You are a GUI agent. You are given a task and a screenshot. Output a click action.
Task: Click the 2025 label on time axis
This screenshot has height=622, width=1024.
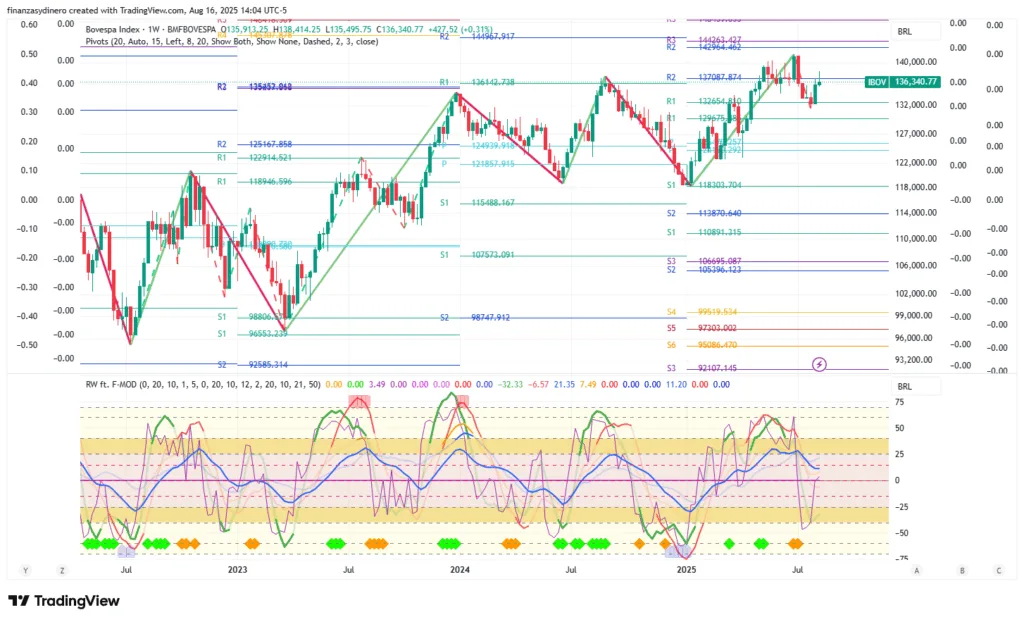[x=686, y=570]
